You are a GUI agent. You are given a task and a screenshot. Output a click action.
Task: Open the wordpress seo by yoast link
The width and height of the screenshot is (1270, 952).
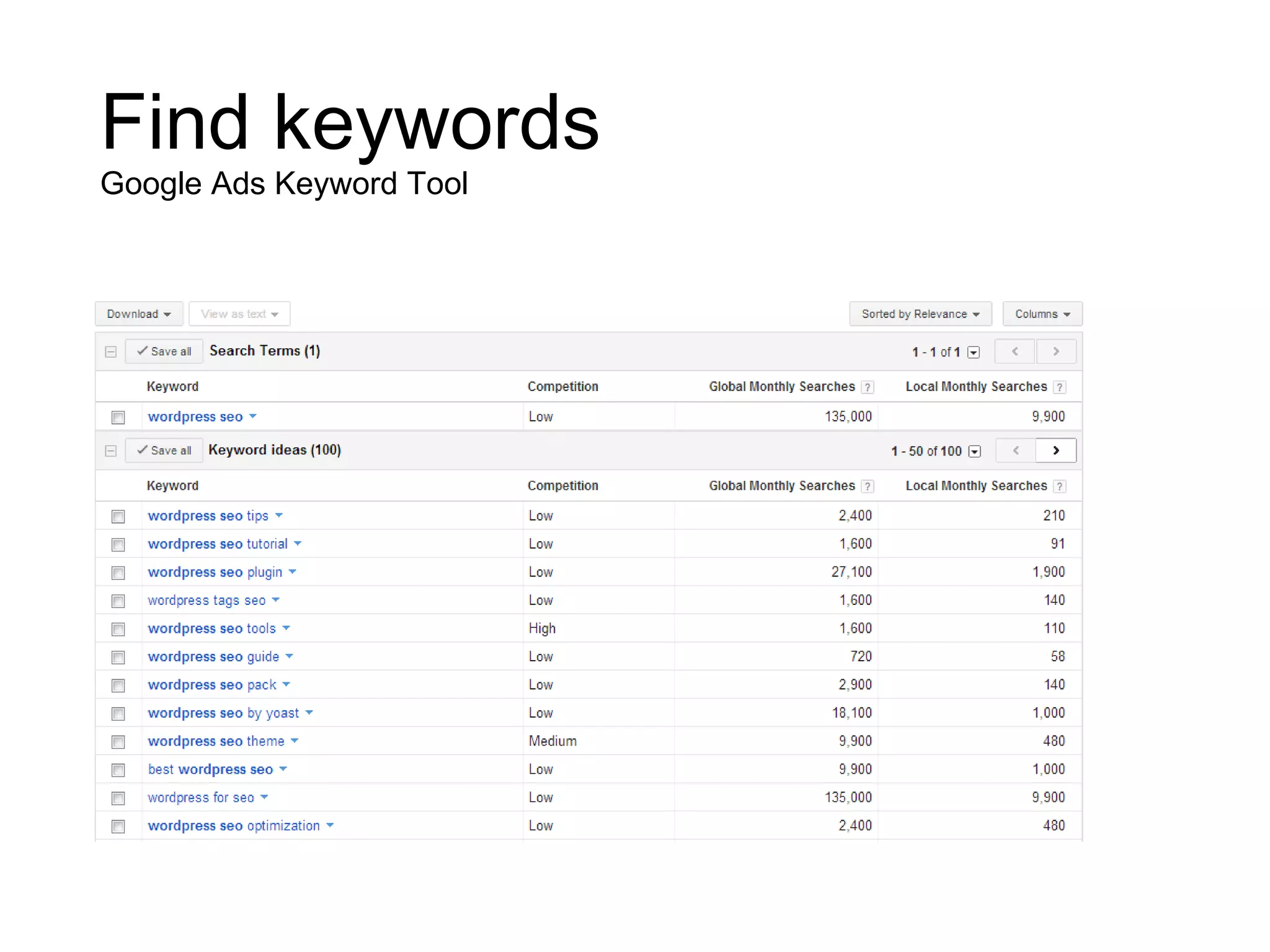223,713
